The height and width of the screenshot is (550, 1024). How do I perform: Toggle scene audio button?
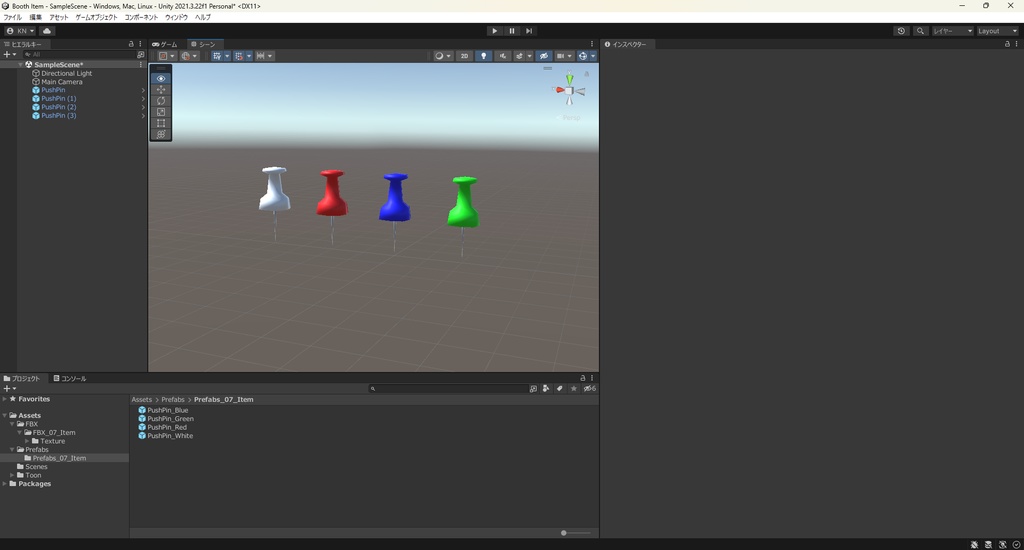(x=502, y=56)
